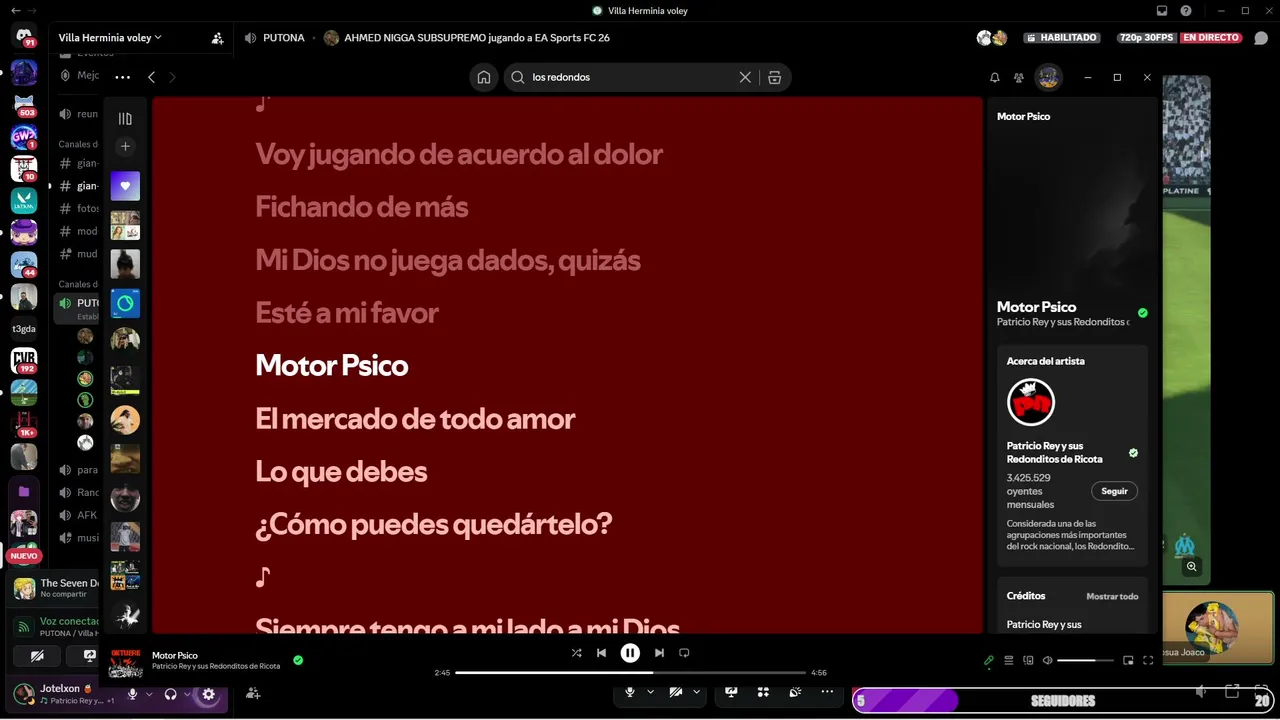Toggle shuffle in Spotify player
The image size is (1280, 720).
pos(576,653)
